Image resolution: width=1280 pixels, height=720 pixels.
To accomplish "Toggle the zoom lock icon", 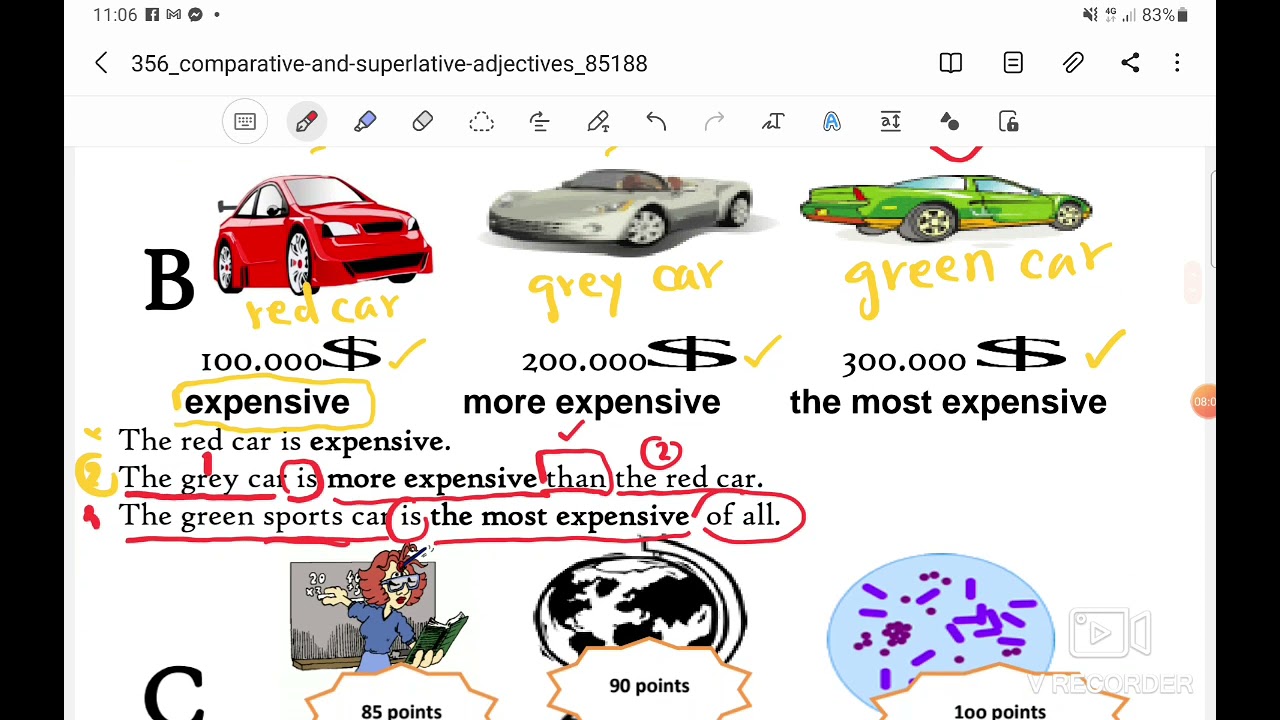I will coord(1008,122).
